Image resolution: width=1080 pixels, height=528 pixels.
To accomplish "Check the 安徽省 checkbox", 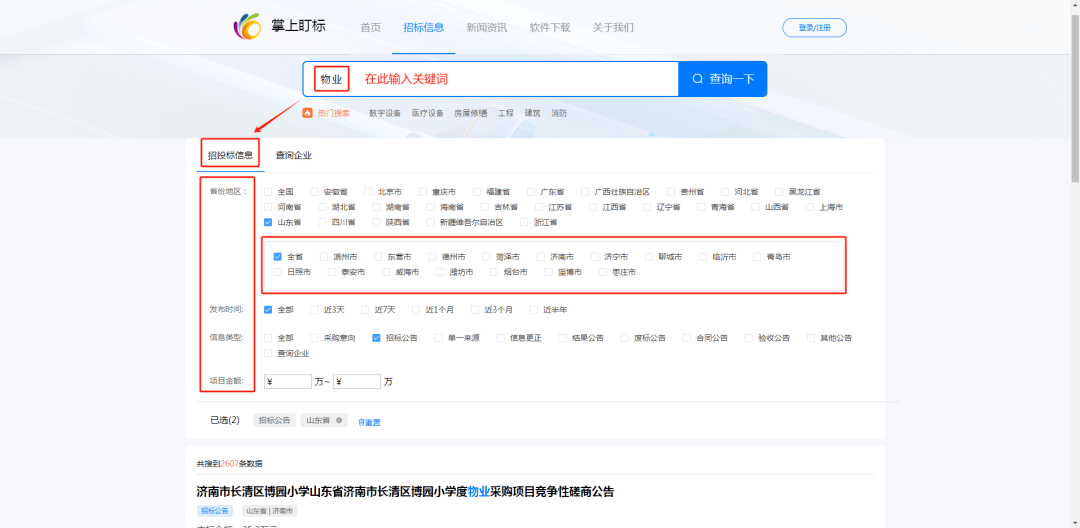I will point(314,192).
